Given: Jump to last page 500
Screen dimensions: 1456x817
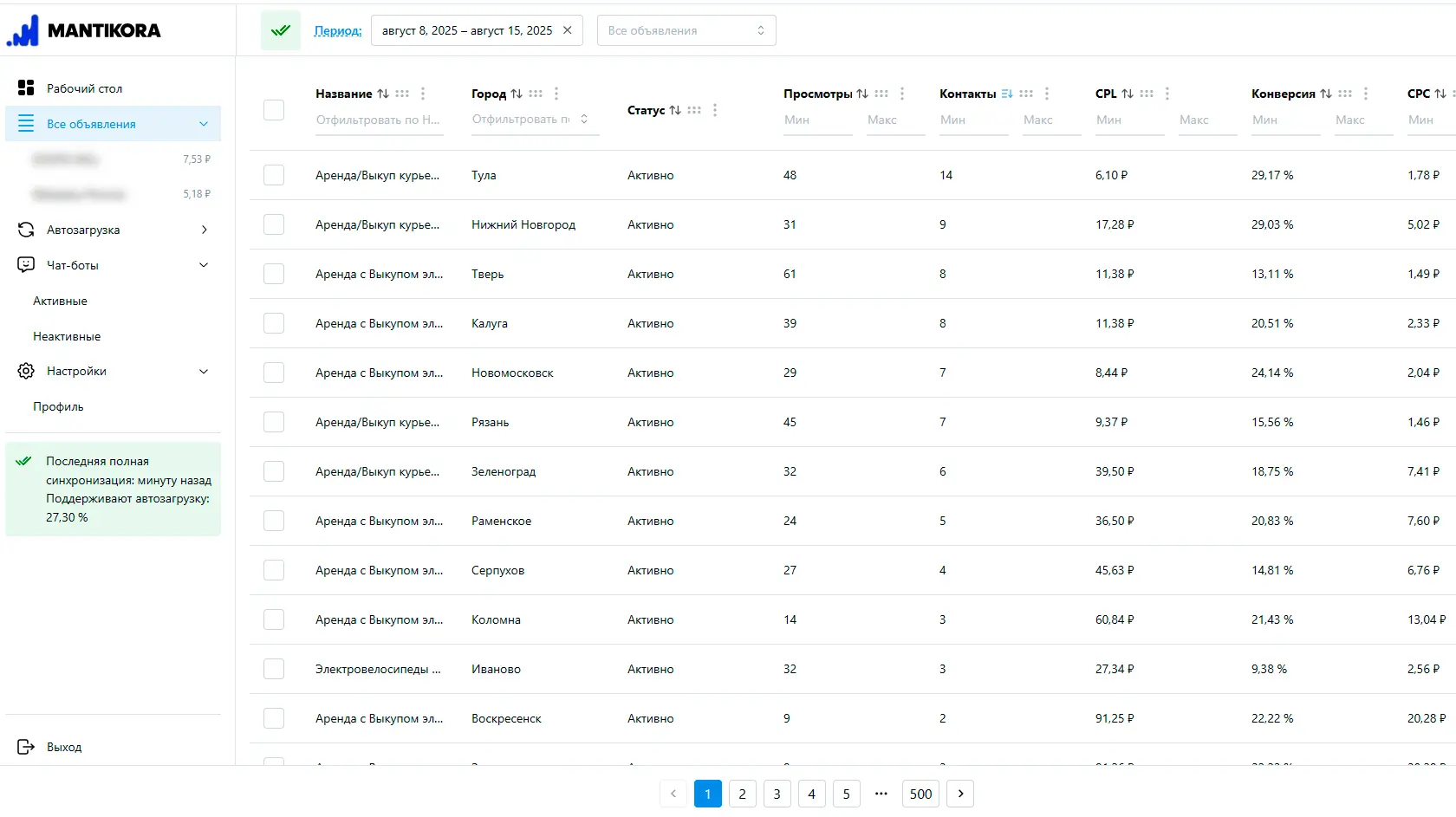Looking at the screenshot, I should click(x=921, y=794).
